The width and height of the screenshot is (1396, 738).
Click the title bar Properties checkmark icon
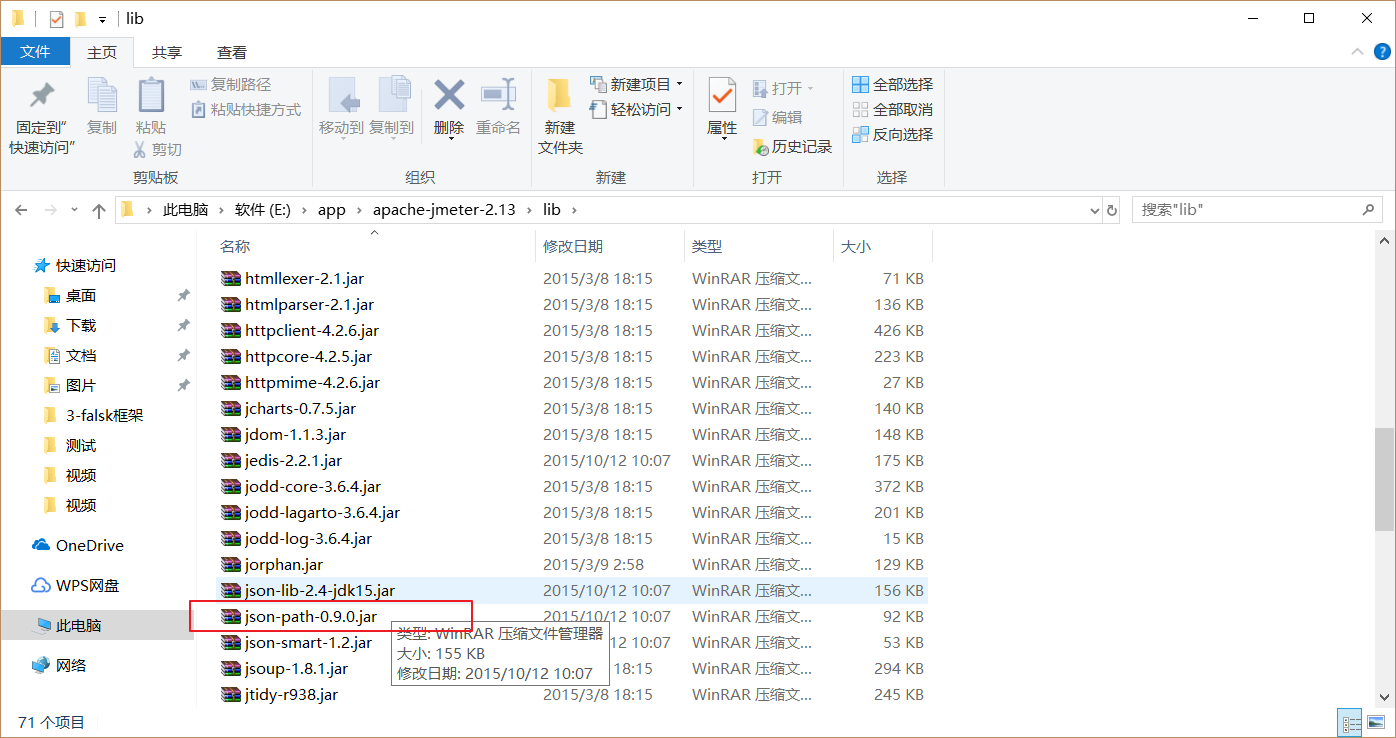[56, 19]
